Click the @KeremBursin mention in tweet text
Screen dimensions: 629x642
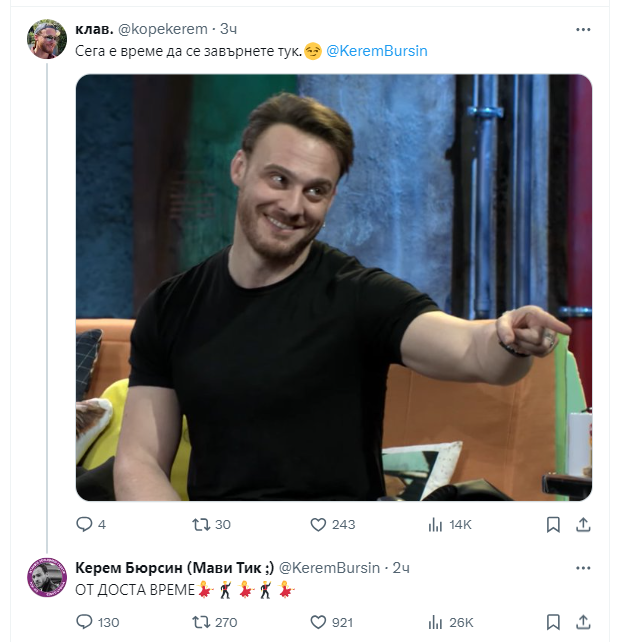(x=376, y=51)
